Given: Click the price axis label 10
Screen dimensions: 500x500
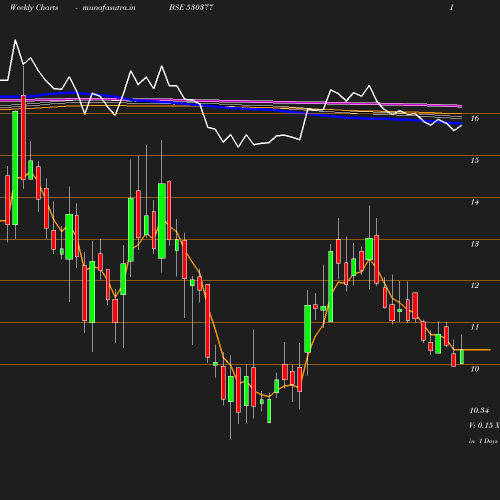Looking at the screenshot, I should click(475, 369).
